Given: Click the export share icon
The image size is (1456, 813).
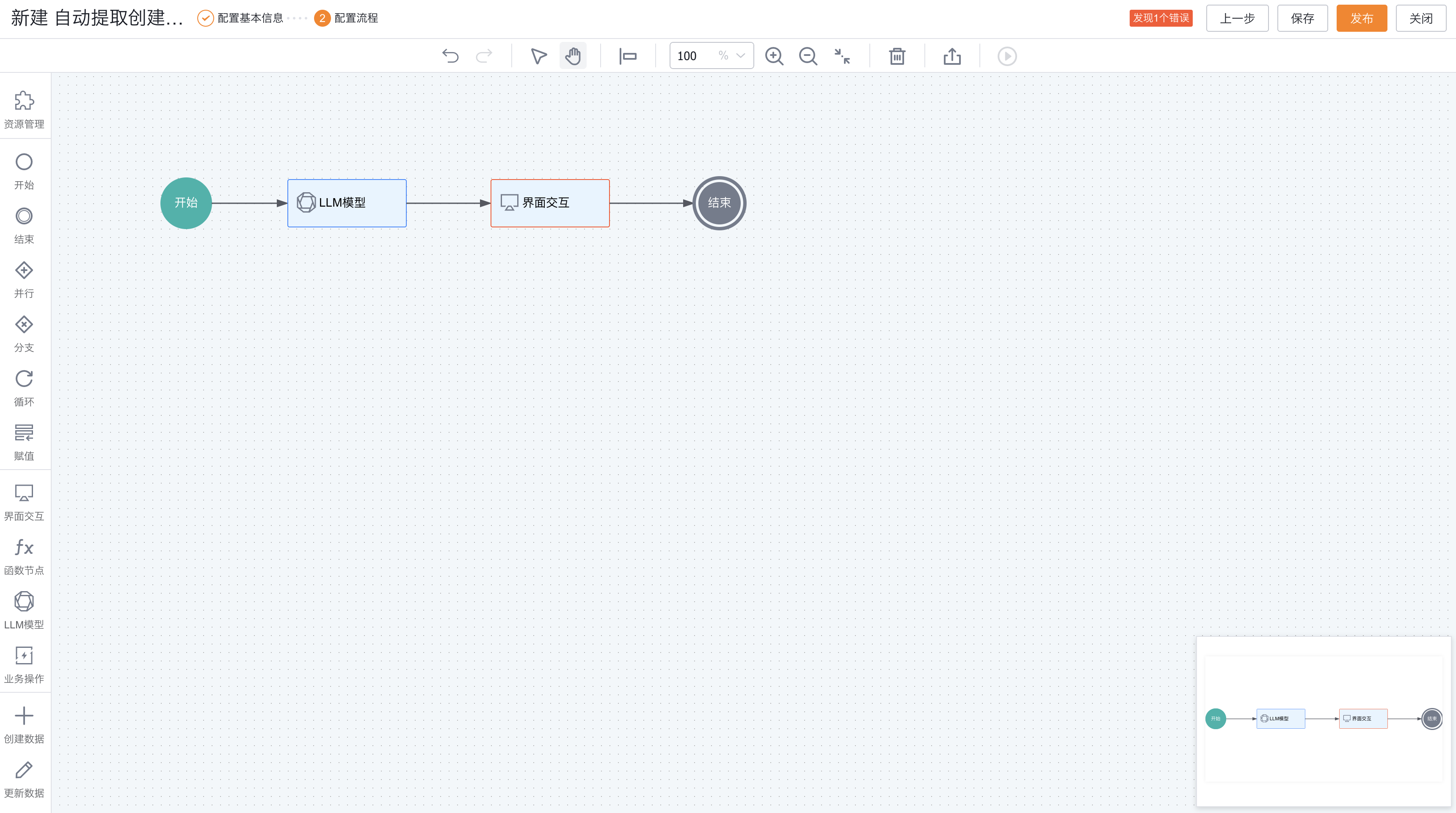Looking at the screenshot, I should [952, 56].
